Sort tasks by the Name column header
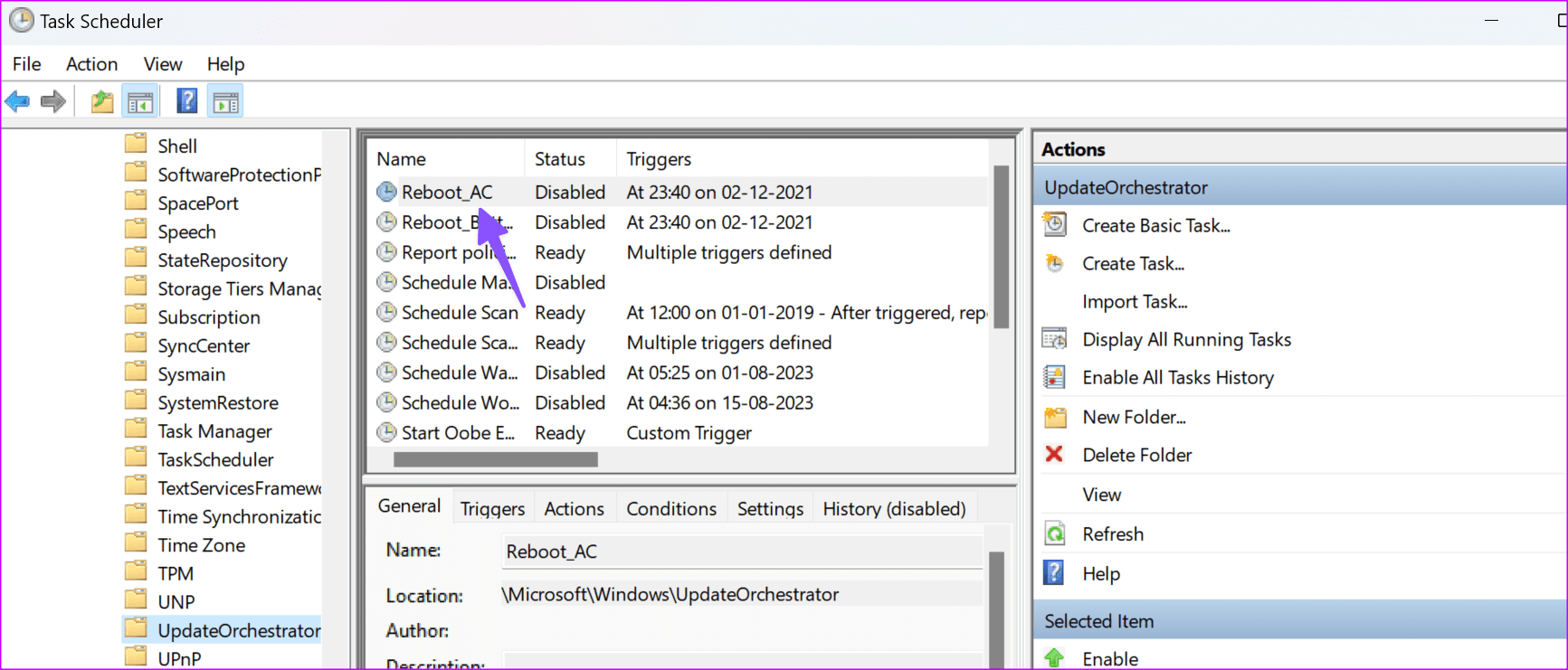 click(x=445, y=159)
